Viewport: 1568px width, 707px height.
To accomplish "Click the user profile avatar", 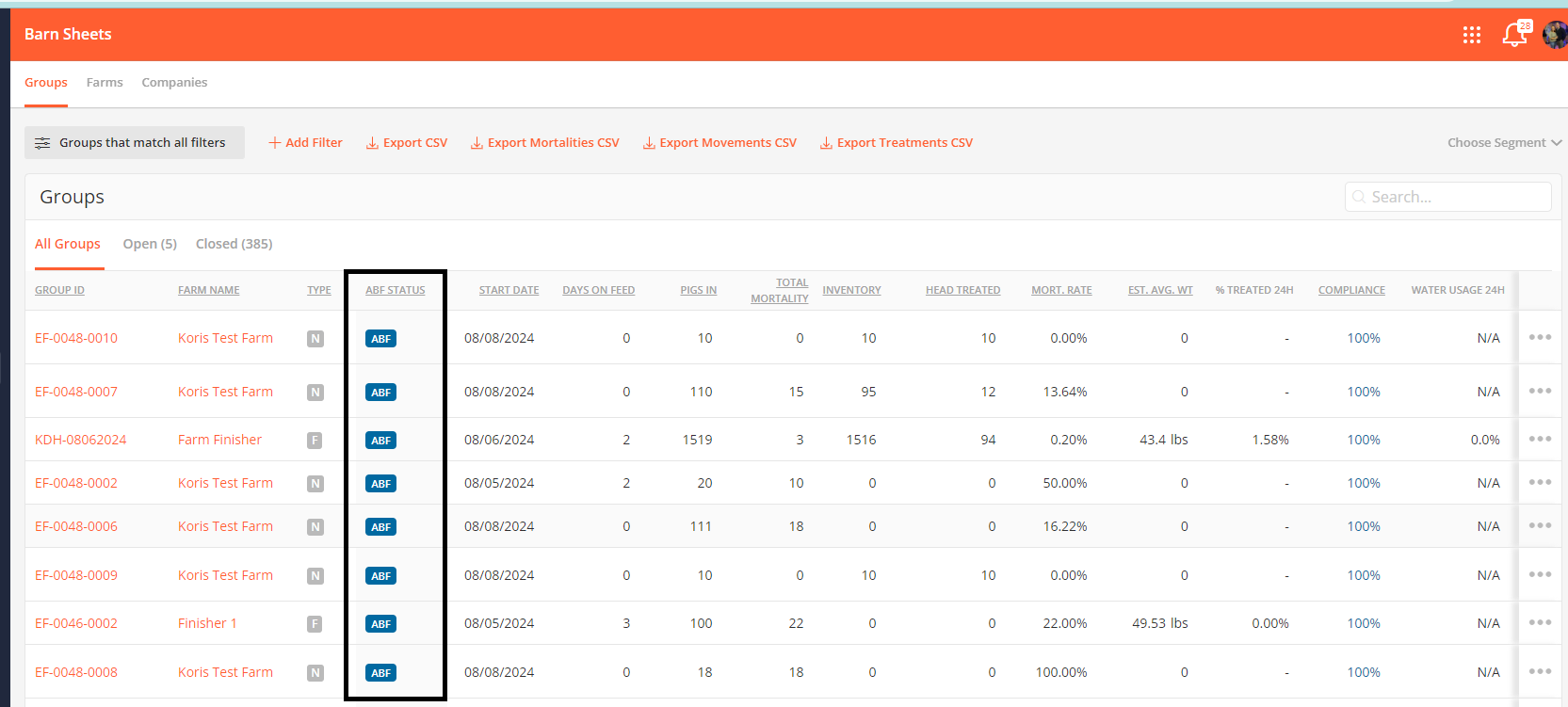I will tap(1555, 35).
